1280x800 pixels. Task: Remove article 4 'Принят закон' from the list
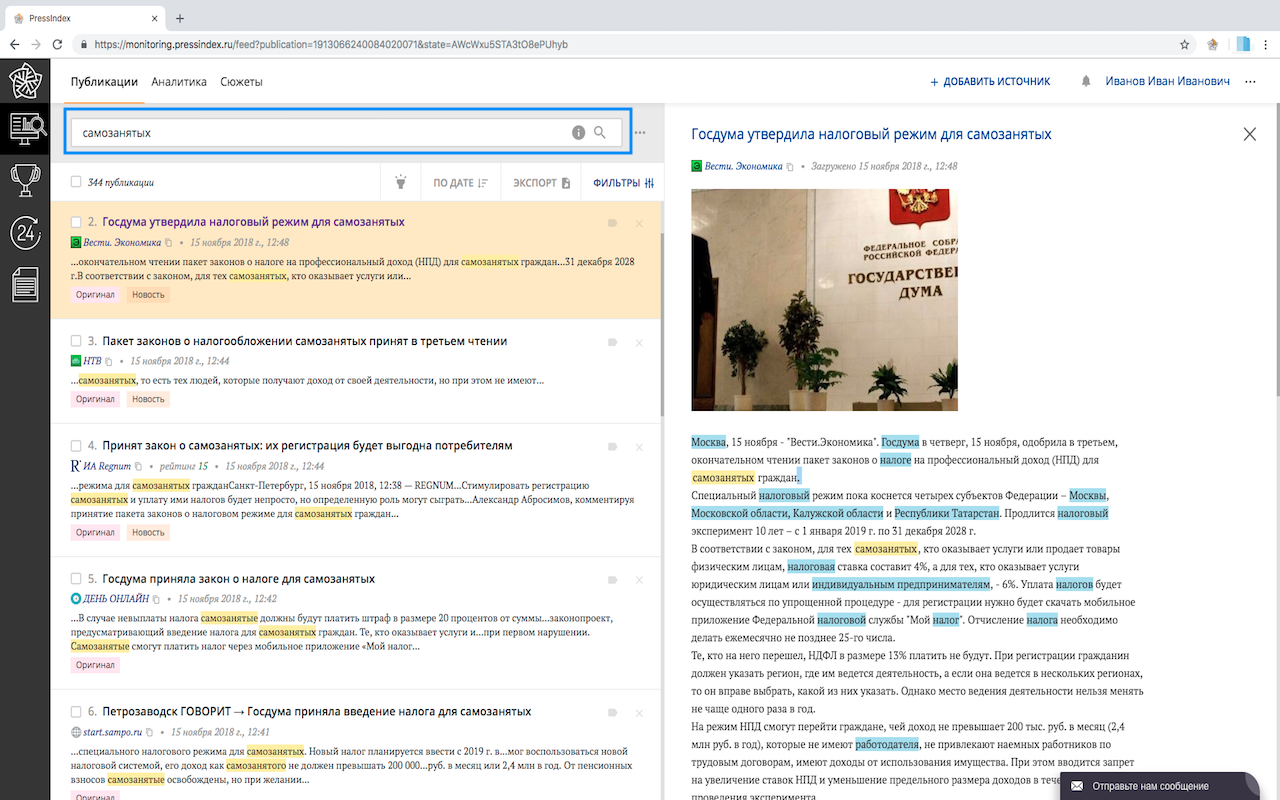639,446
